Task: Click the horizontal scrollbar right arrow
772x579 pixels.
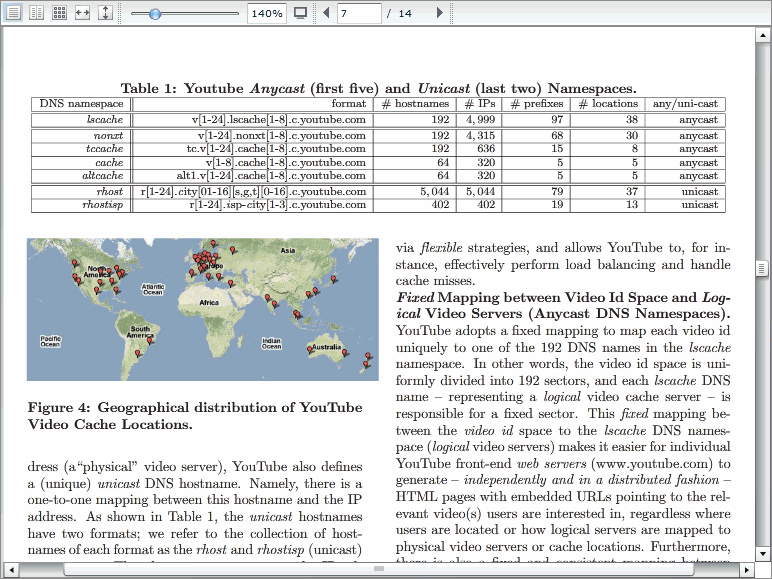Action: (x=746, y=569)
